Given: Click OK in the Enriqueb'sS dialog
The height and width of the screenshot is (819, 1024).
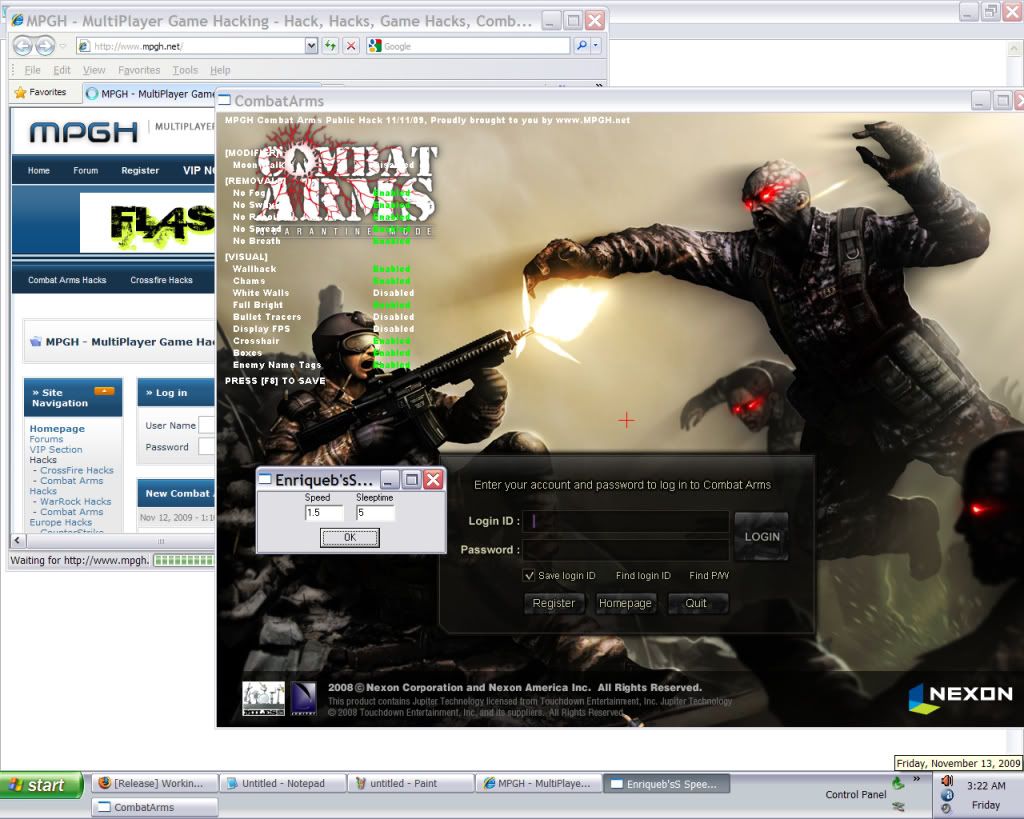Looking at the screenshot, I should pos(349,538).
